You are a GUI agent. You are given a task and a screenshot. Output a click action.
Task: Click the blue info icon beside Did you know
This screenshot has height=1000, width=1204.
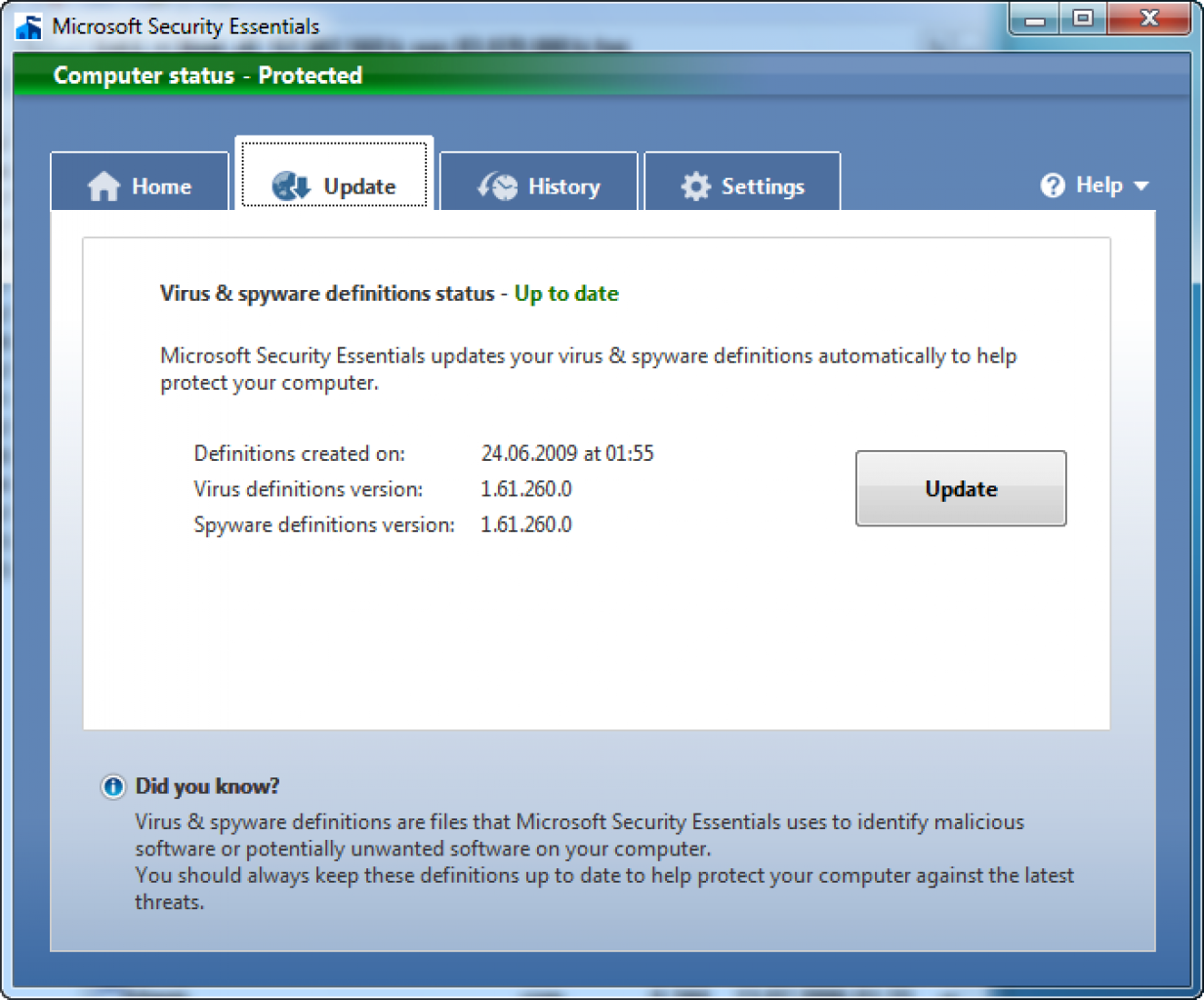113,786
